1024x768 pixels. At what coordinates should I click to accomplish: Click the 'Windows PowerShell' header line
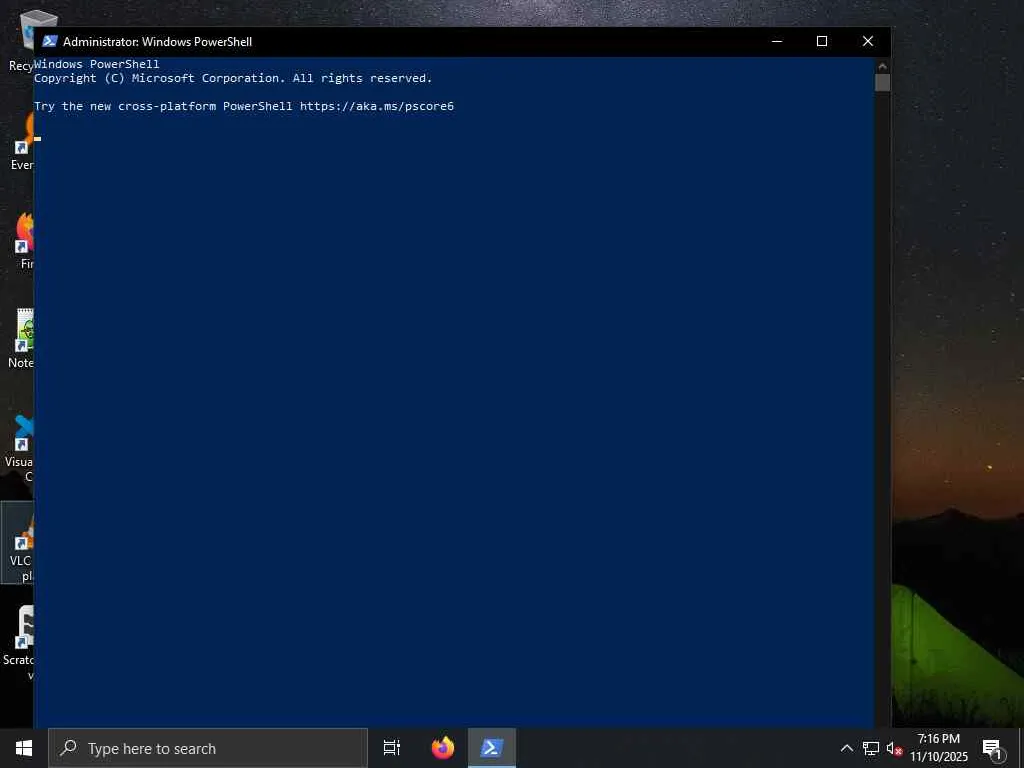[97, 64]
